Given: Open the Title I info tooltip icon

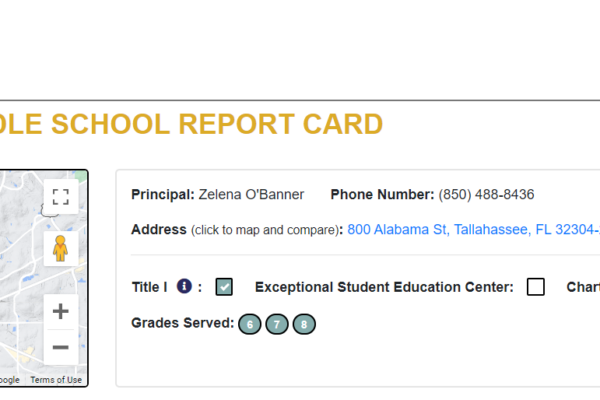Looking at the screenshot, I should tap(184, 287).
